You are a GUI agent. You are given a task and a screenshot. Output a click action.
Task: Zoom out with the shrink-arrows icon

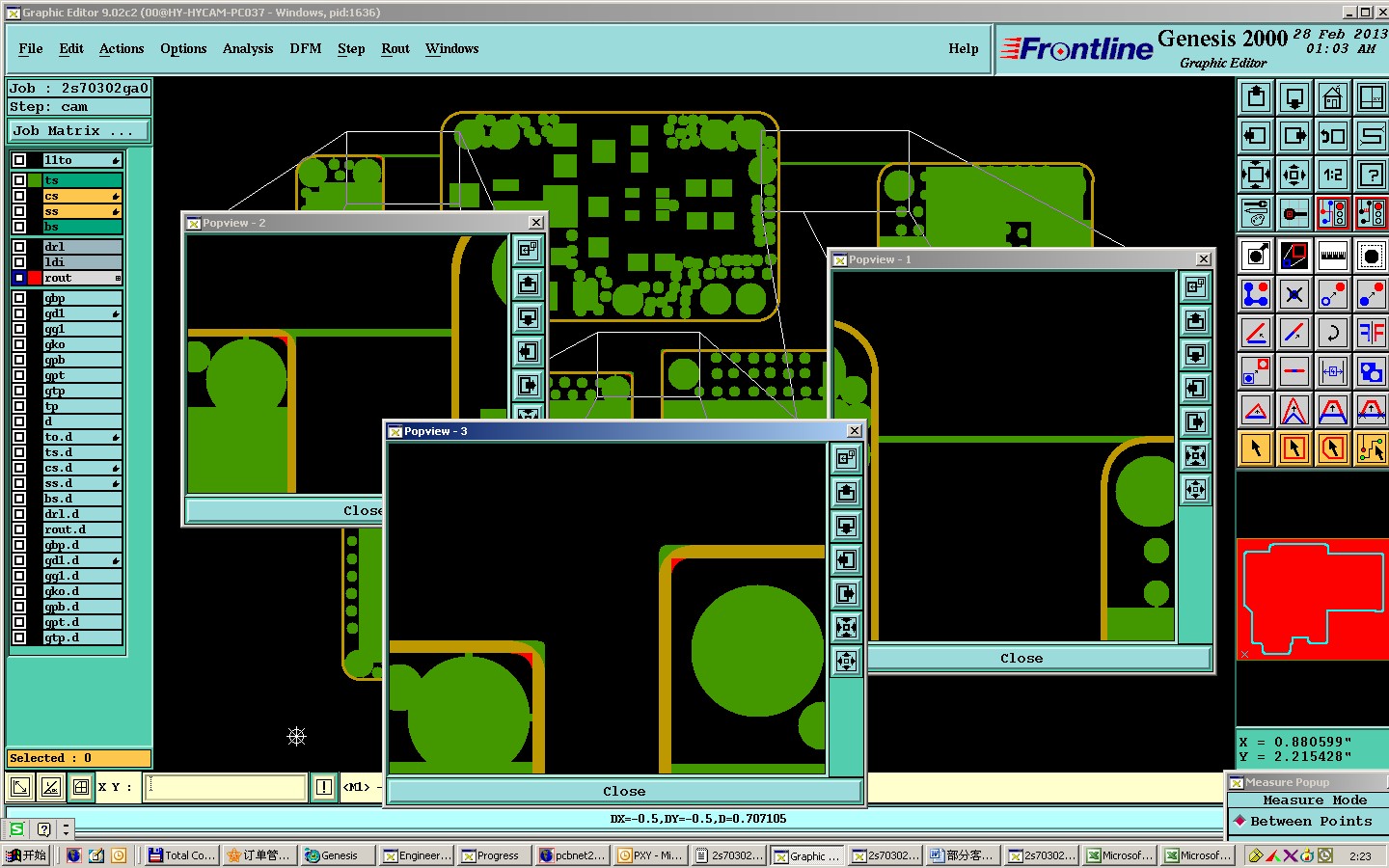tap(1294, 175)
